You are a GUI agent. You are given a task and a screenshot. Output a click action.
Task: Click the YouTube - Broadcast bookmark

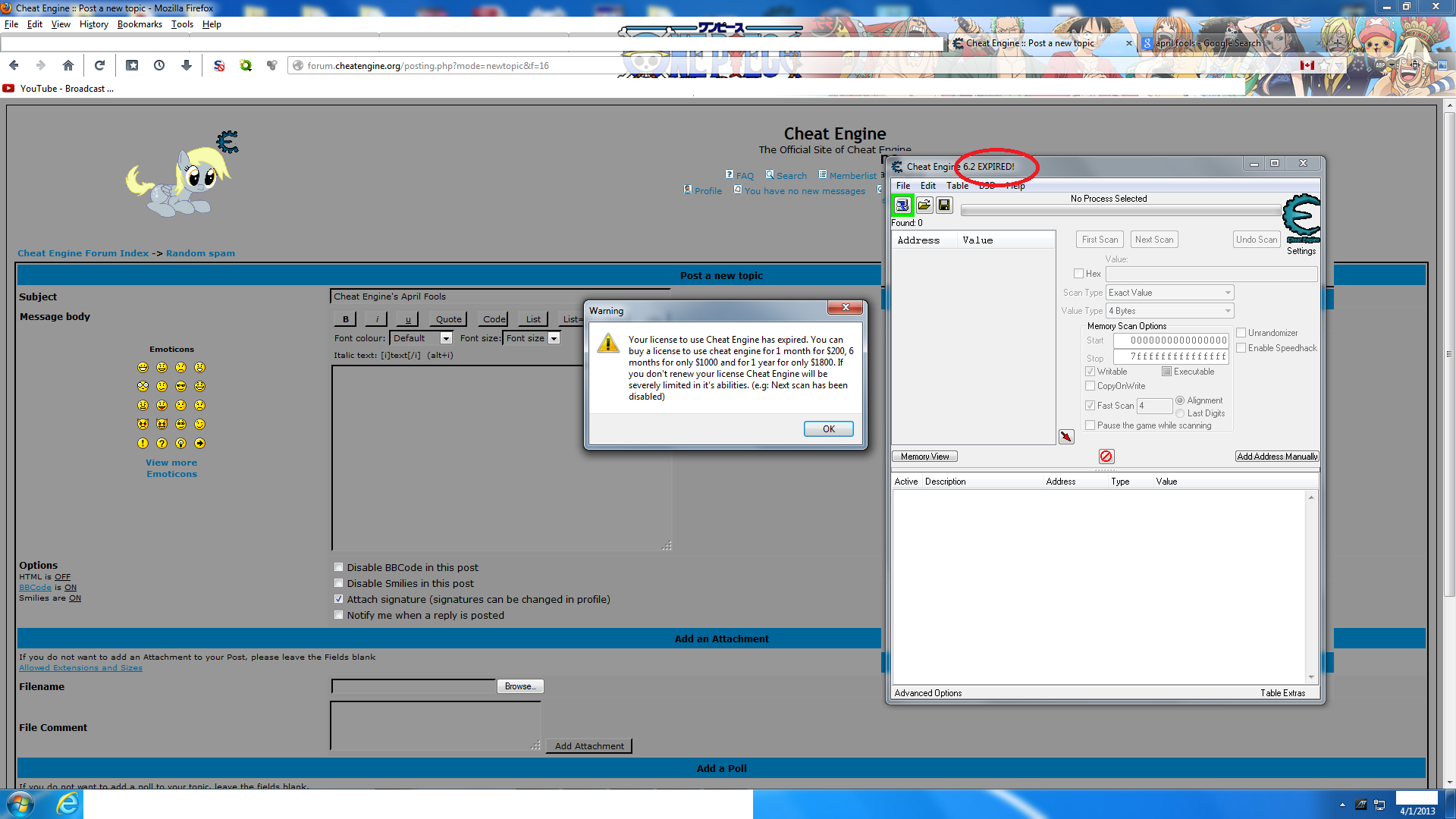(x=58, y=89)
